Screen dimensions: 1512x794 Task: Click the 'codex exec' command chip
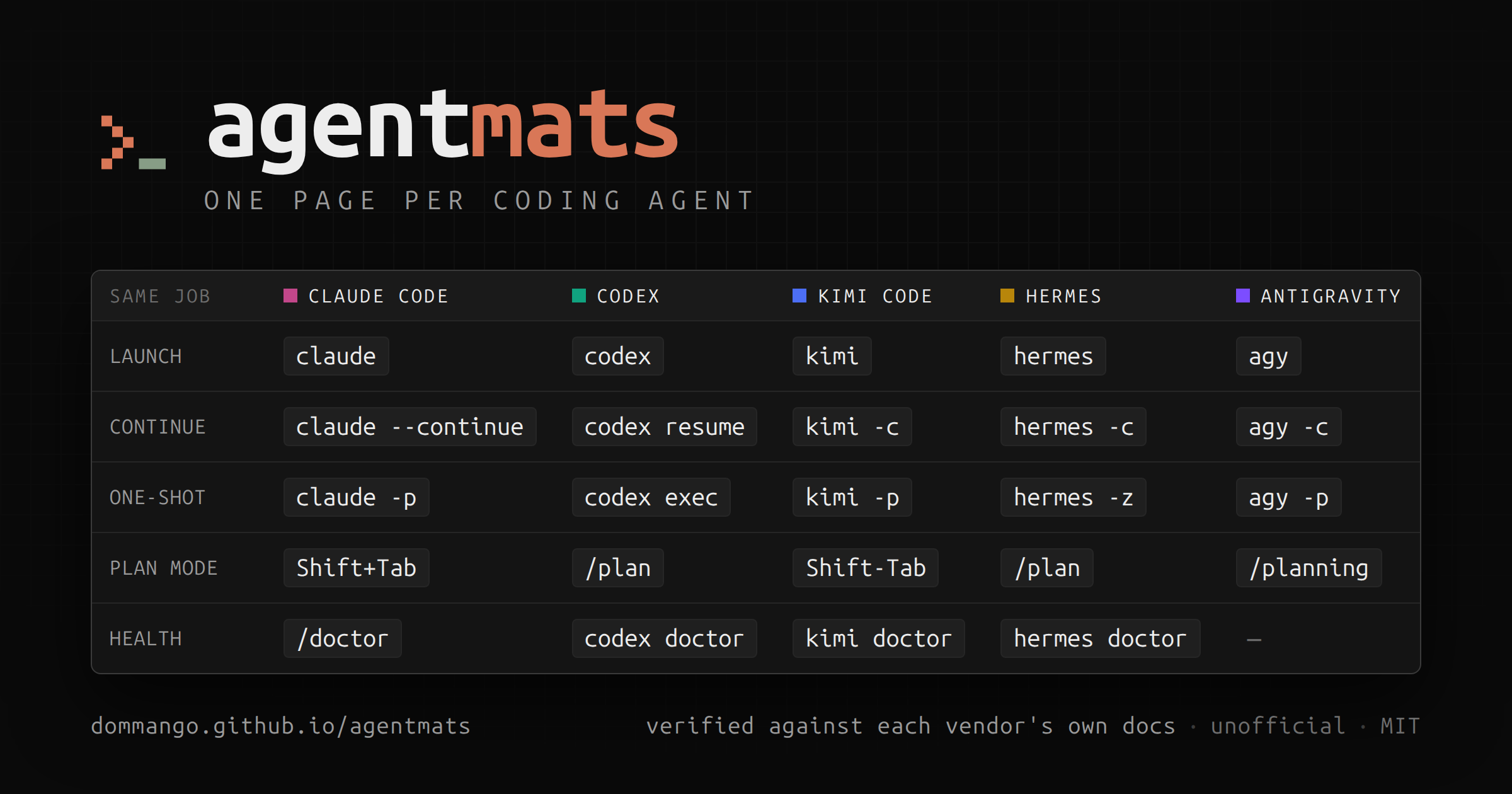click(651, 497)
